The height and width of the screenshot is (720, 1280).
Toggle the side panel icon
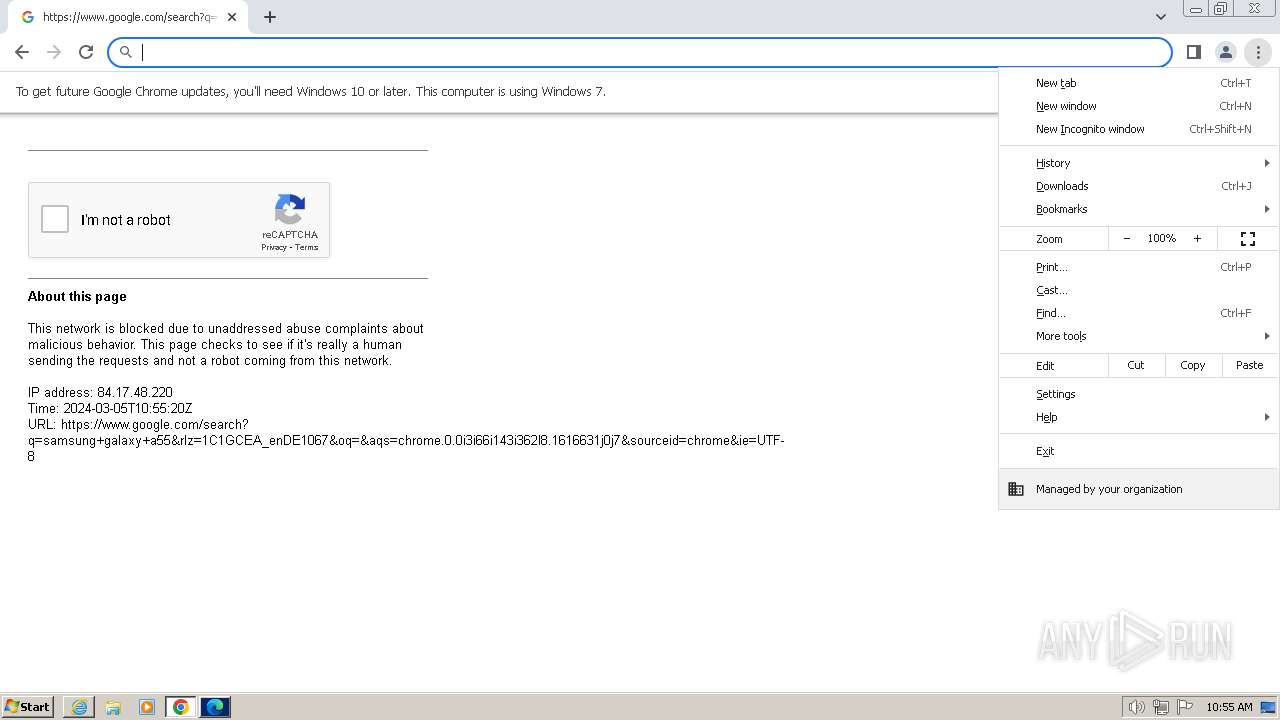[1193, 52]
